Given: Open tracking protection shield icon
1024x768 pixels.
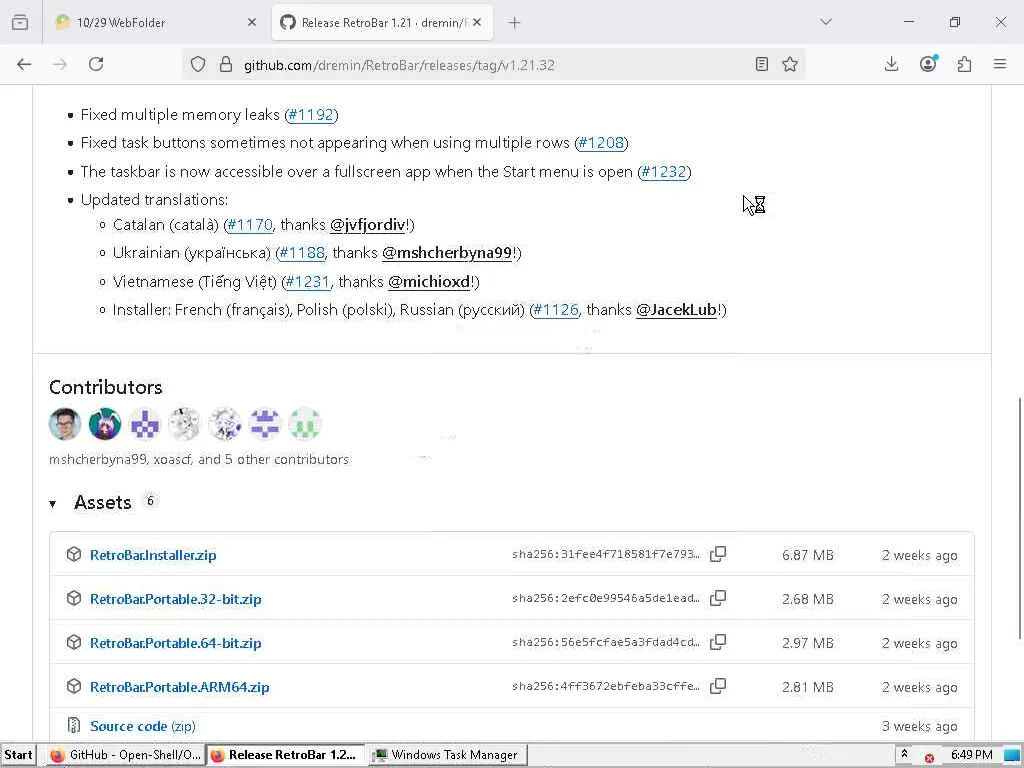Looking at the screenshot, I should pyautogui.click(x=198, y=65).
